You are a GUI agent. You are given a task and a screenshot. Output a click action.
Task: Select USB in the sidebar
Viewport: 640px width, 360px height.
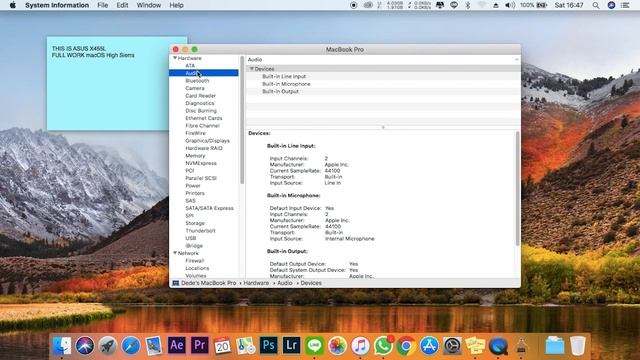(x=191, y=238)
